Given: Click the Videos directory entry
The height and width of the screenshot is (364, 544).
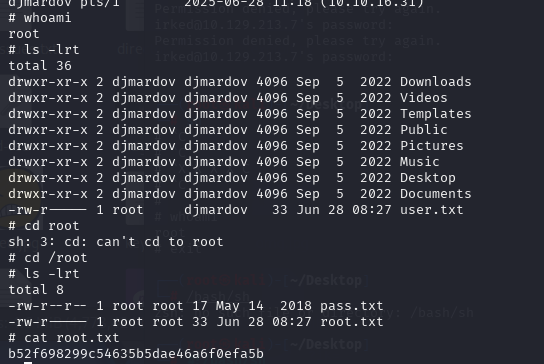Looking at the screenshot, I should point(424,98).
